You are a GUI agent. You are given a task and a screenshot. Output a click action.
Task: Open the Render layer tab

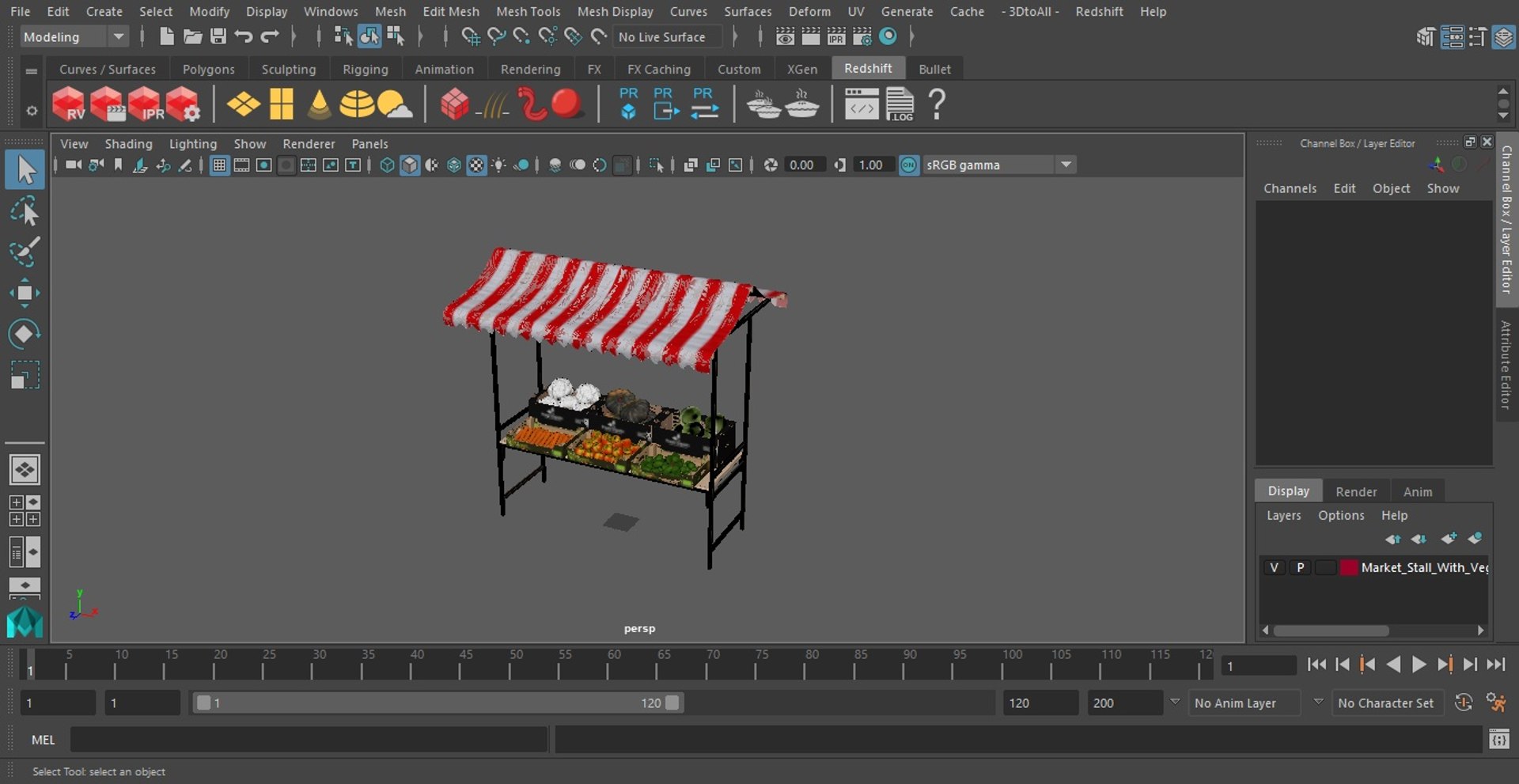tap(1356, 491)
